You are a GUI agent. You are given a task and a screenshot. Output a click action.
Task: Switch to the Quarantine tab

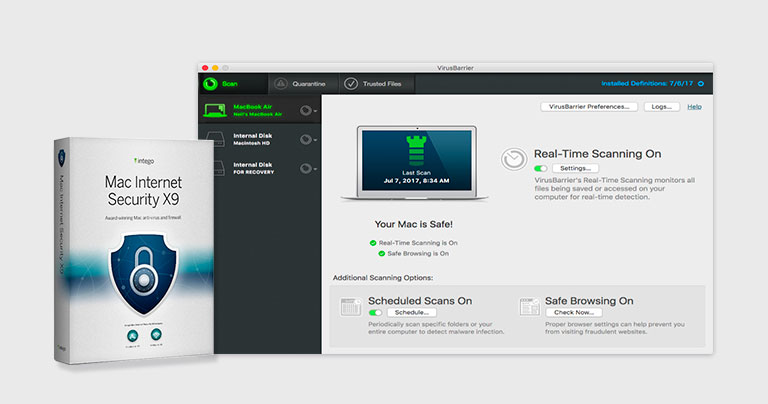(x=303, y=84)
